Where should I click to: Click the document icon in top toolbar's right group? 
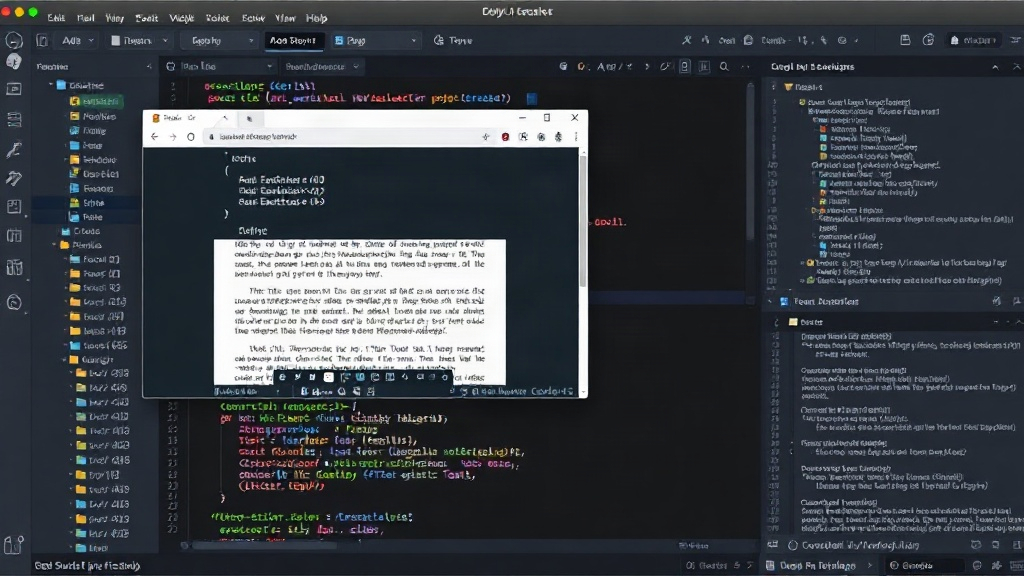pos(748,40)
